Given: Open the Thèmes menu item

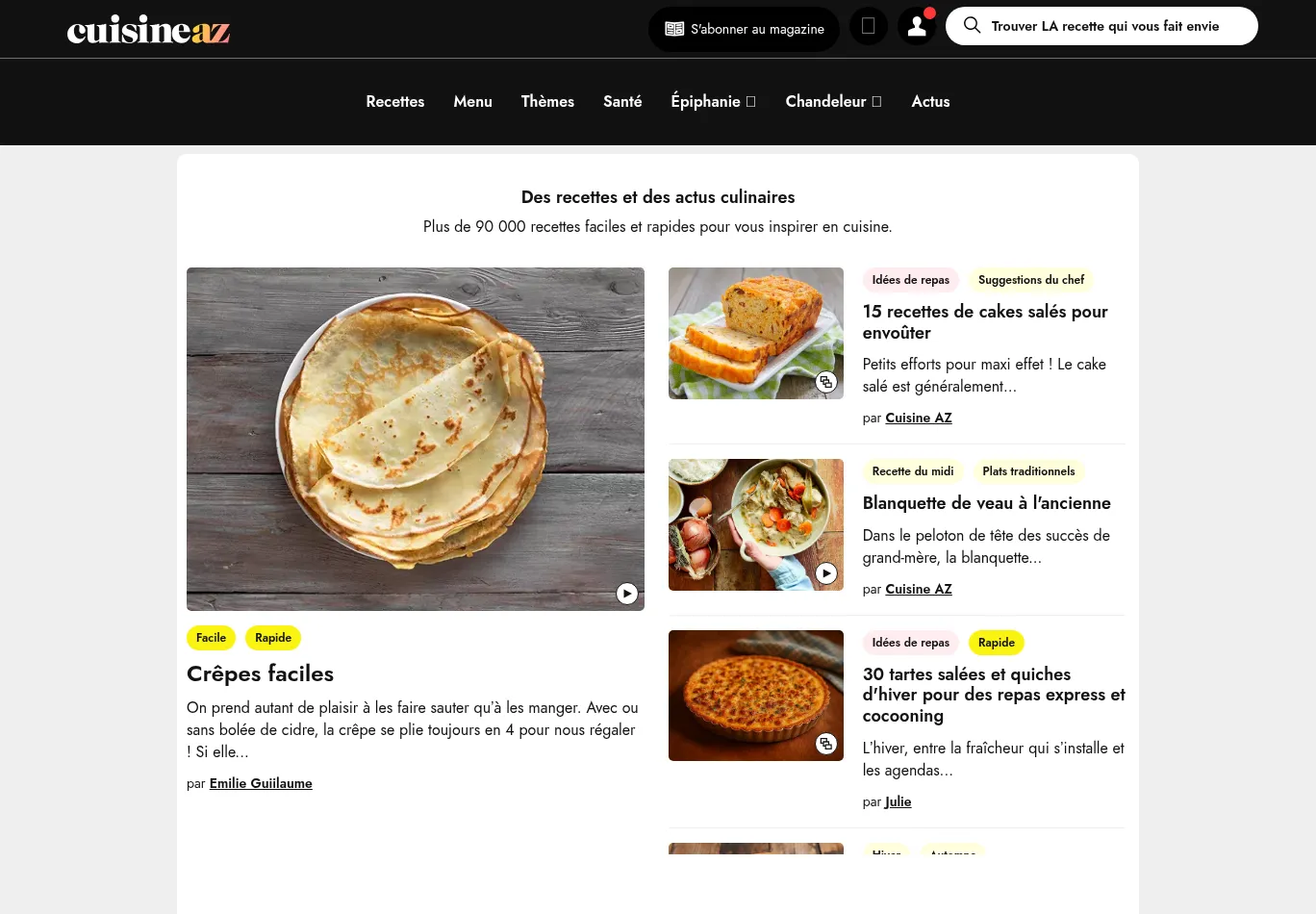Looking at the screenshot, I should 547,101.
